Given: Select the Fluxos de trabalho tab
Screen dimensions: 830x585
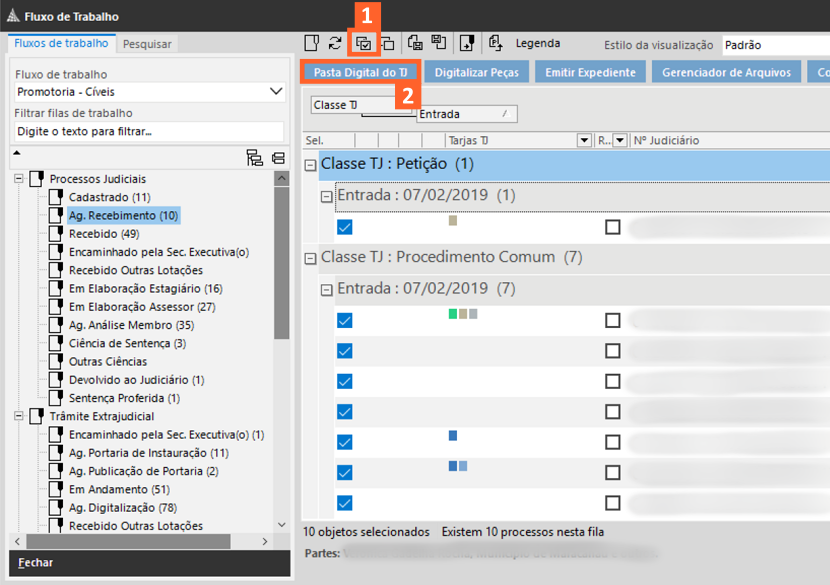Looking at the screenshot, I should pos(61,44).
